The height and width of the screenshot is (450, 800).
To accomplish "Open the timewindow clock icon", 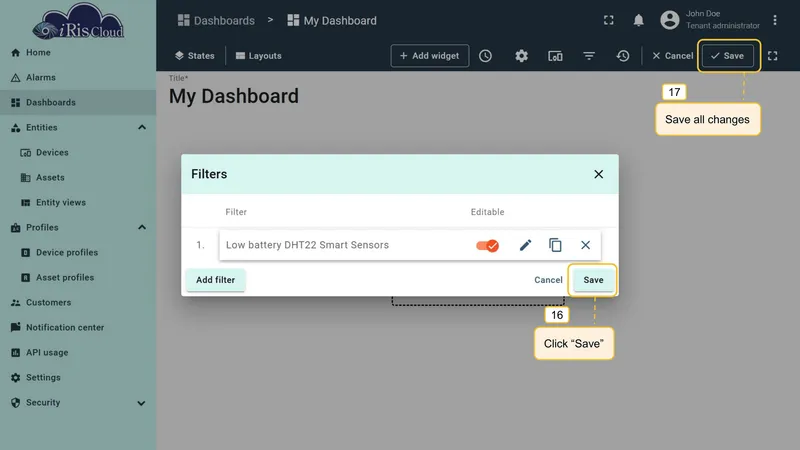I will 485,56.
